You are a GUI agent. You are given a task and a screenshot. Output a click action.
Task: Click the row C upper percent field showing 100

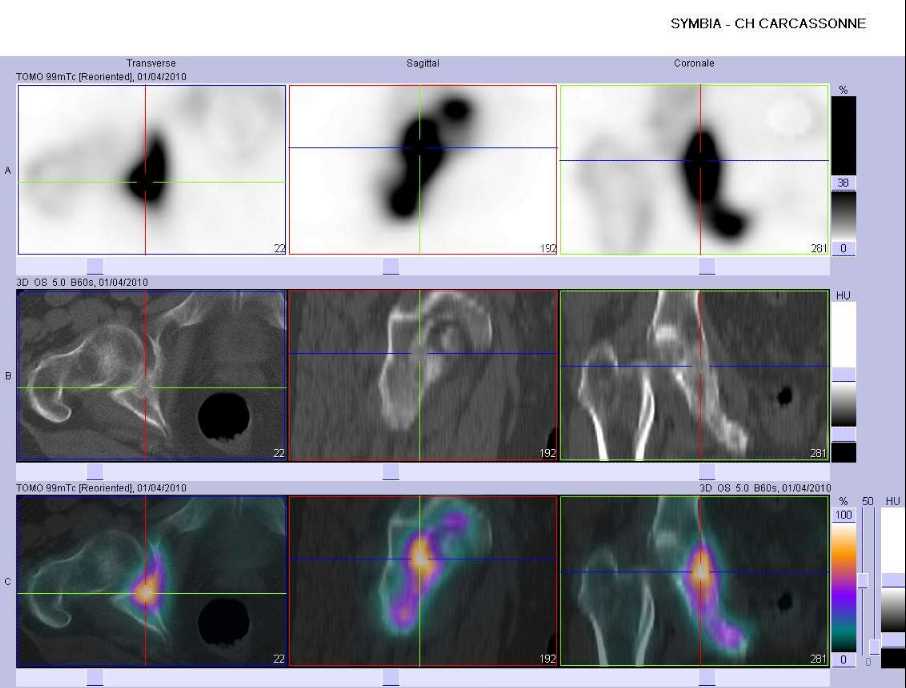(844, 515)
